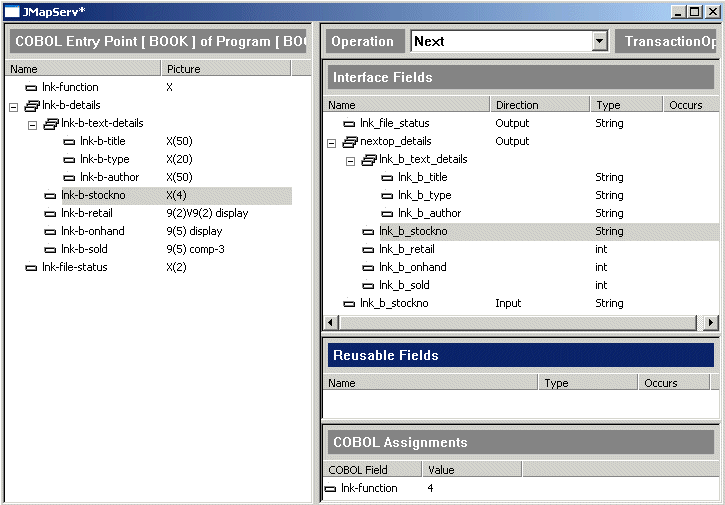Select lnk-b-author row in COBOL tree
725x505 pixels.
(x=109, y=178)
